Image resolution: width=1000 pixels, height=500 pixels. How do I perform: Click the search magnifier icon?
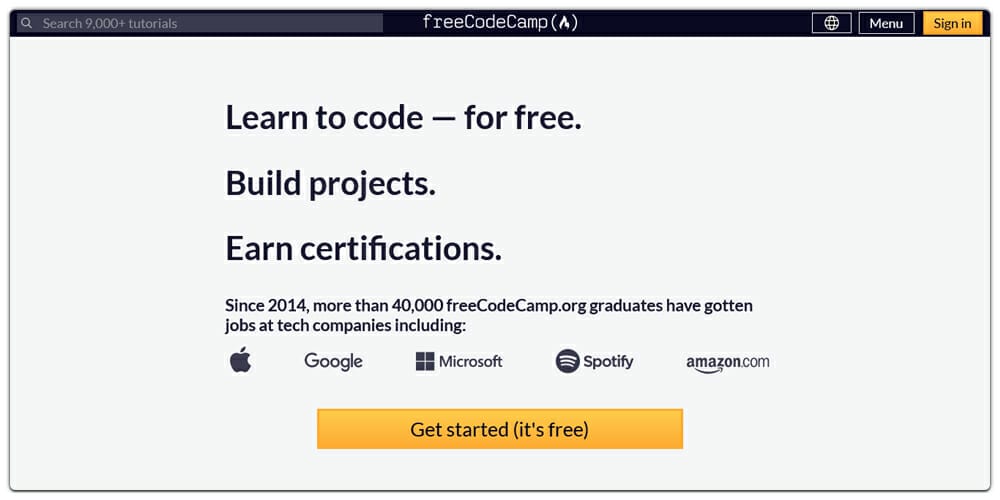click(x=26, y=24)
